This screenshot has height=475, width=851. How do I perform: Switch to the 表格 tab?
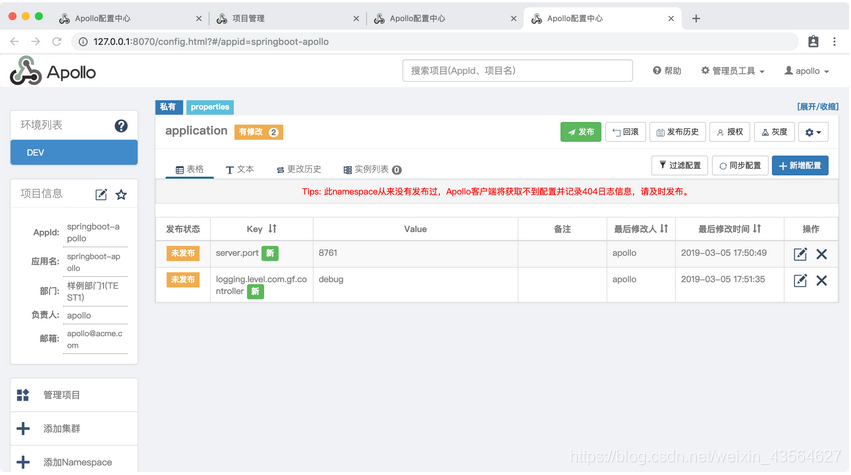189,169
